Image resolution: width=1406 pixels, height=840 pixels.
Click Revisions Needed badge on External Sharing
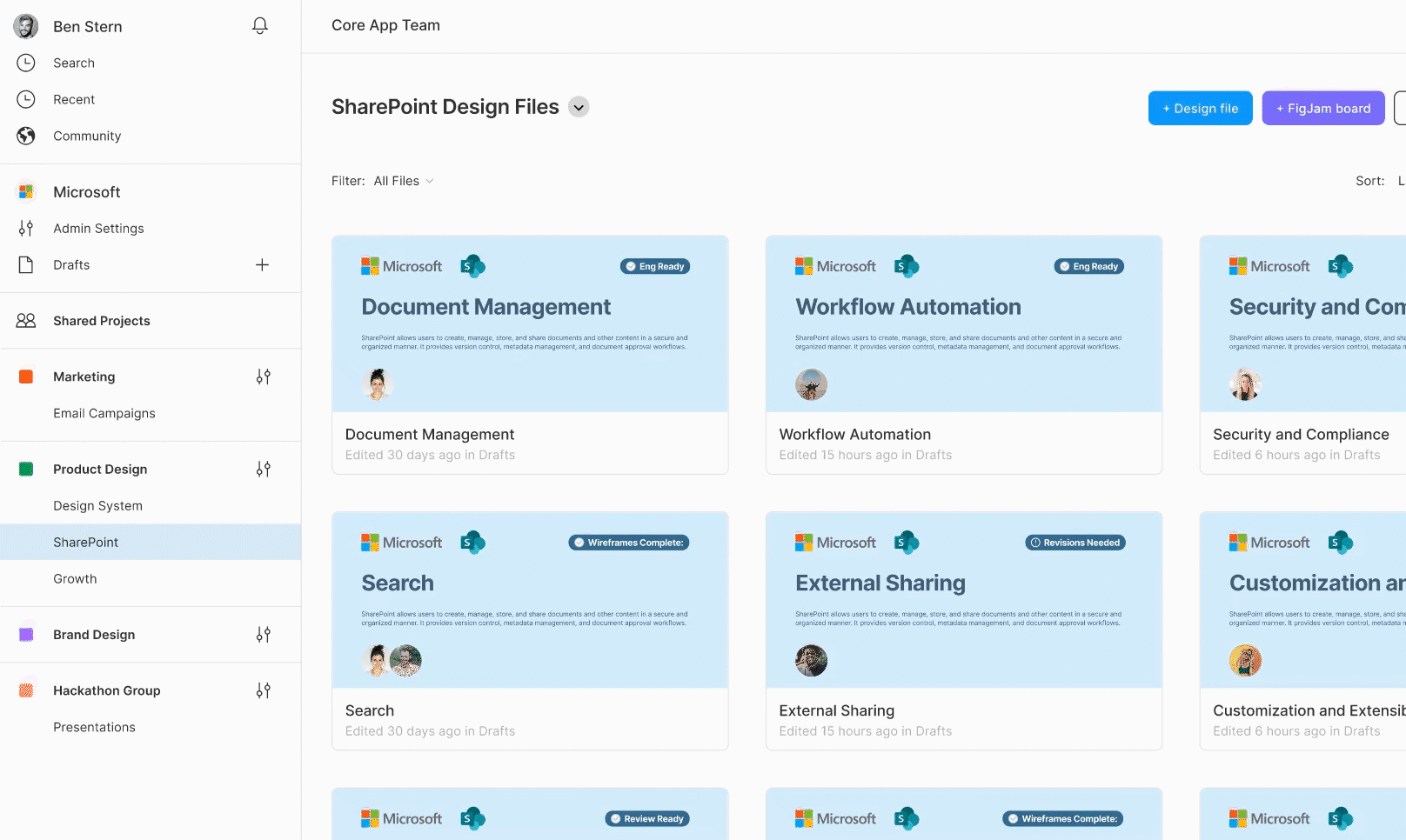point(1075,543)
